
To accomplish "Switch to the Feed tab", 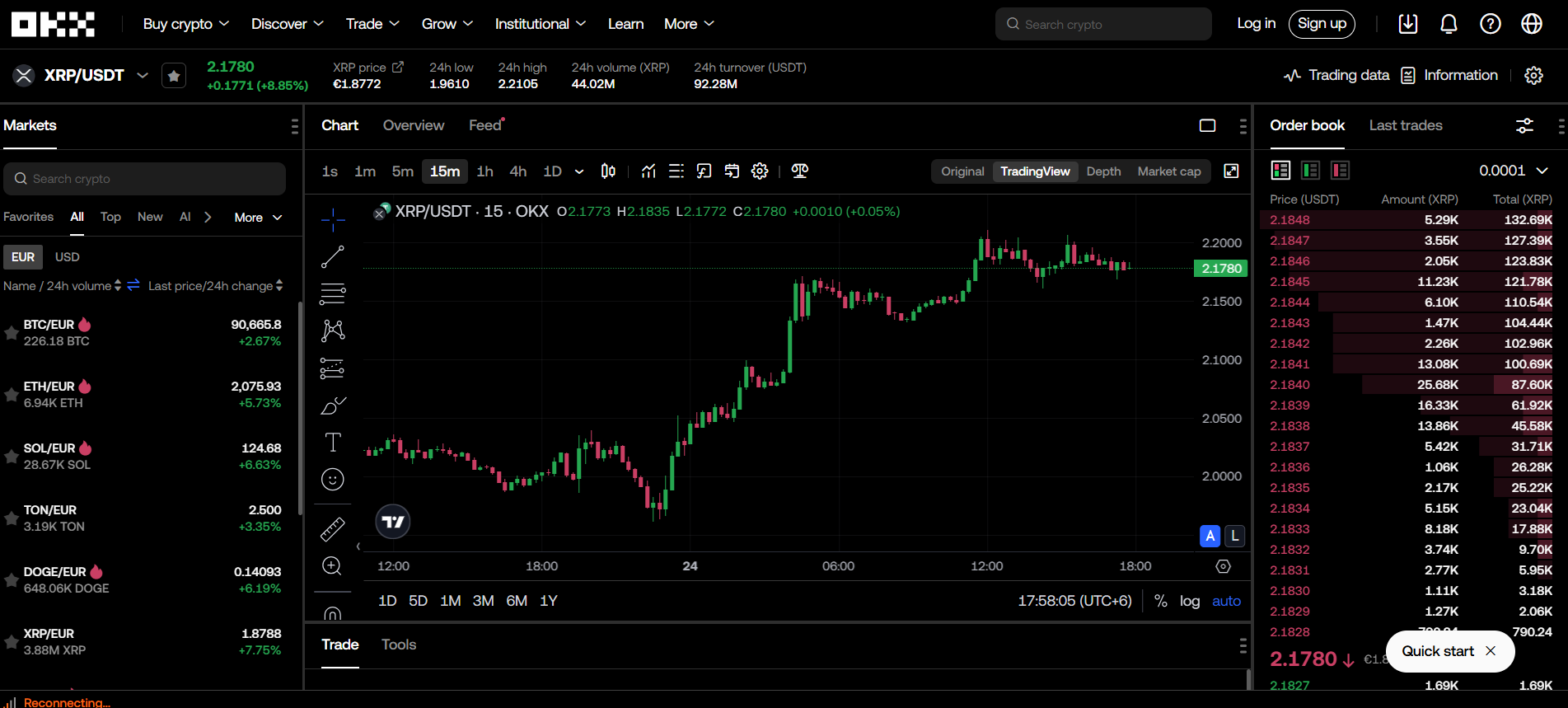I will click(485, 125).
